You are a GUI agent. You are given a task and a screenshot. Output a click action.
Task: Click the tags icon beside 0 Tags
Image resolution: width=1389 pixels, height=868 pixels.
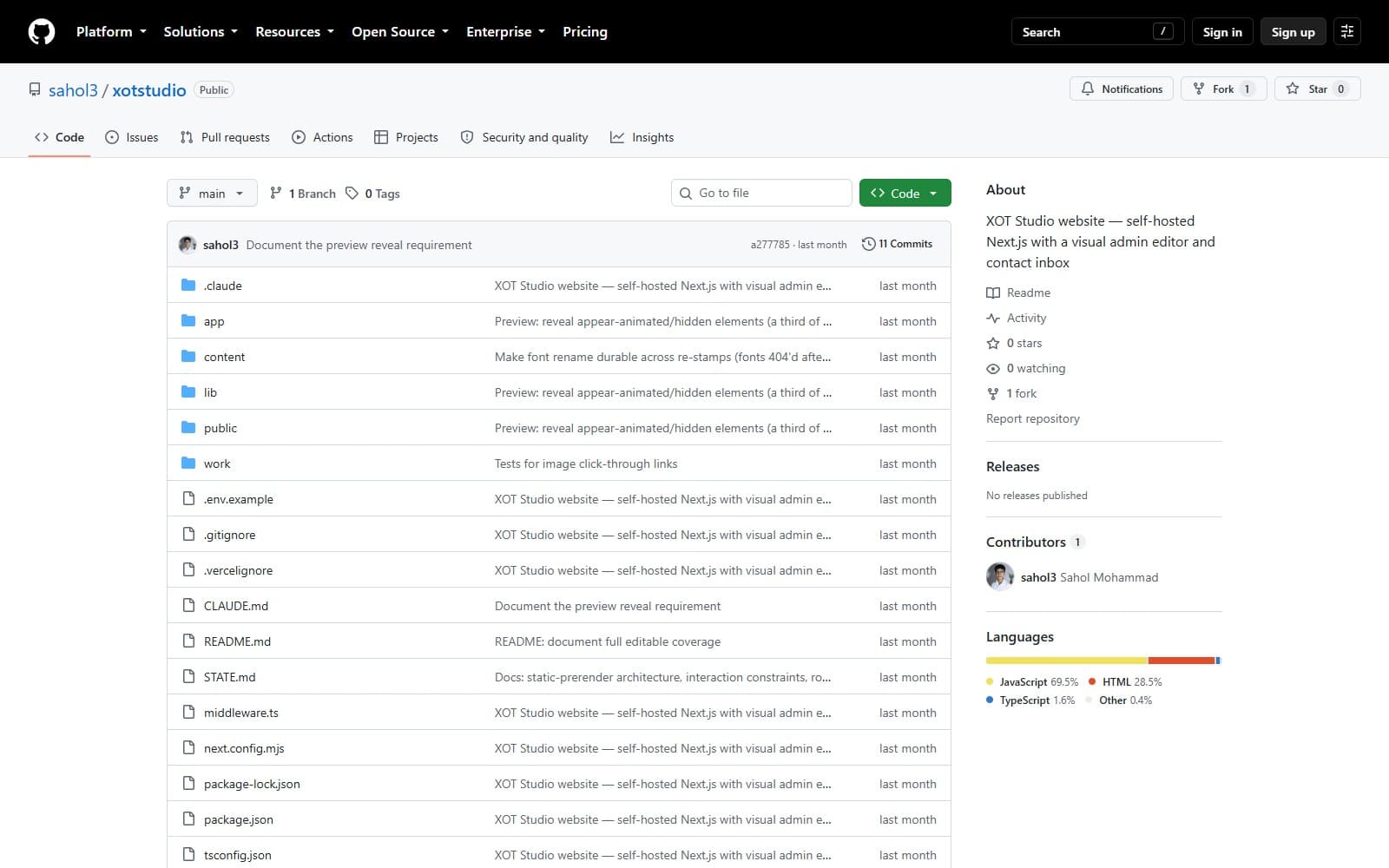point(352,193)
